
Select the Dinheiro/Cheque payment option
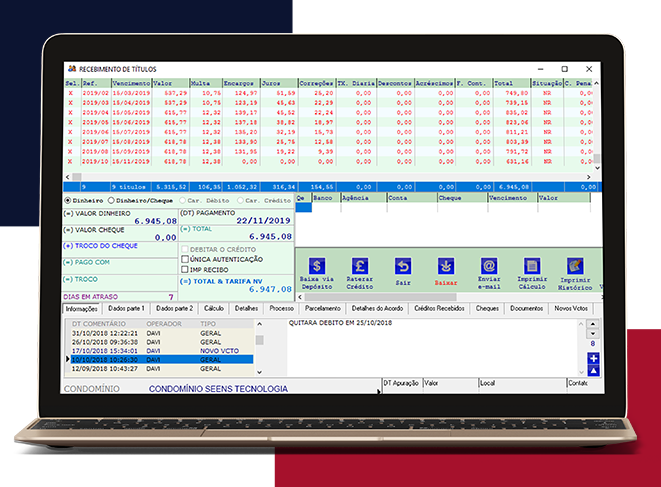tap(112, 200)
